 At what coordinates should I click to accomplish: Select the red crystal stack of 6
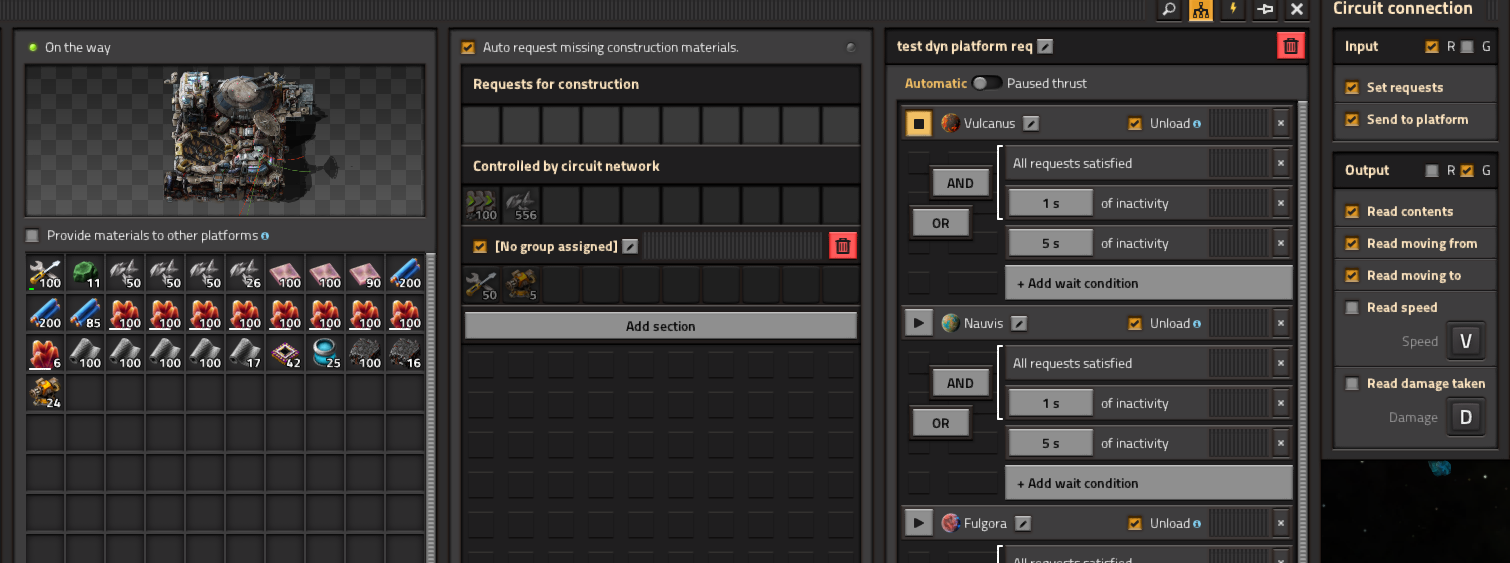[x=46, y=352]
